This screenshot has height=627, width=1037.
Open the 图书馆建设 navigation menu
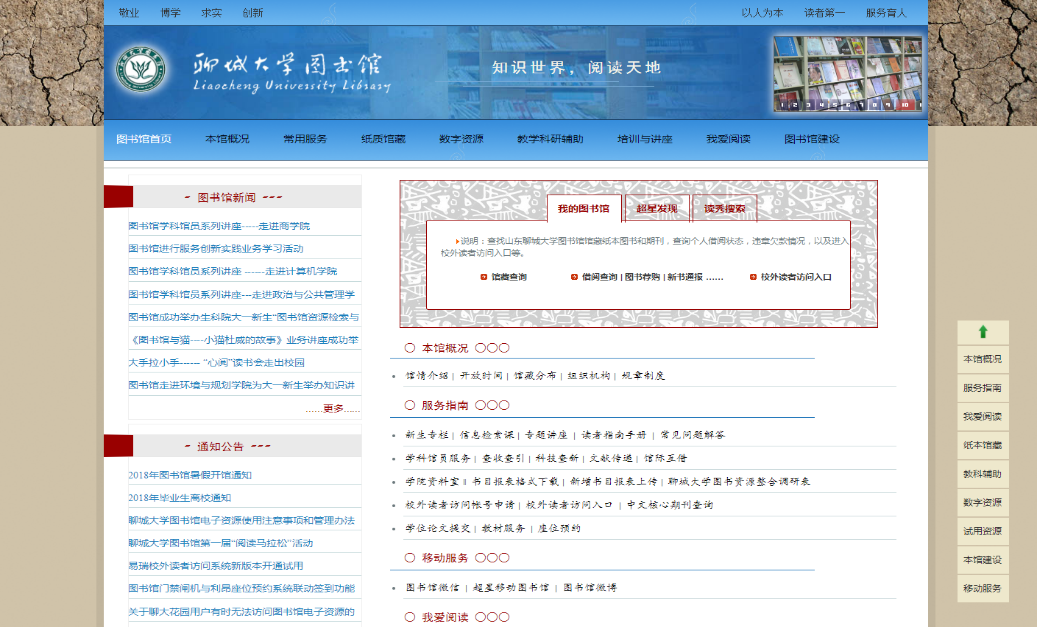811,139
